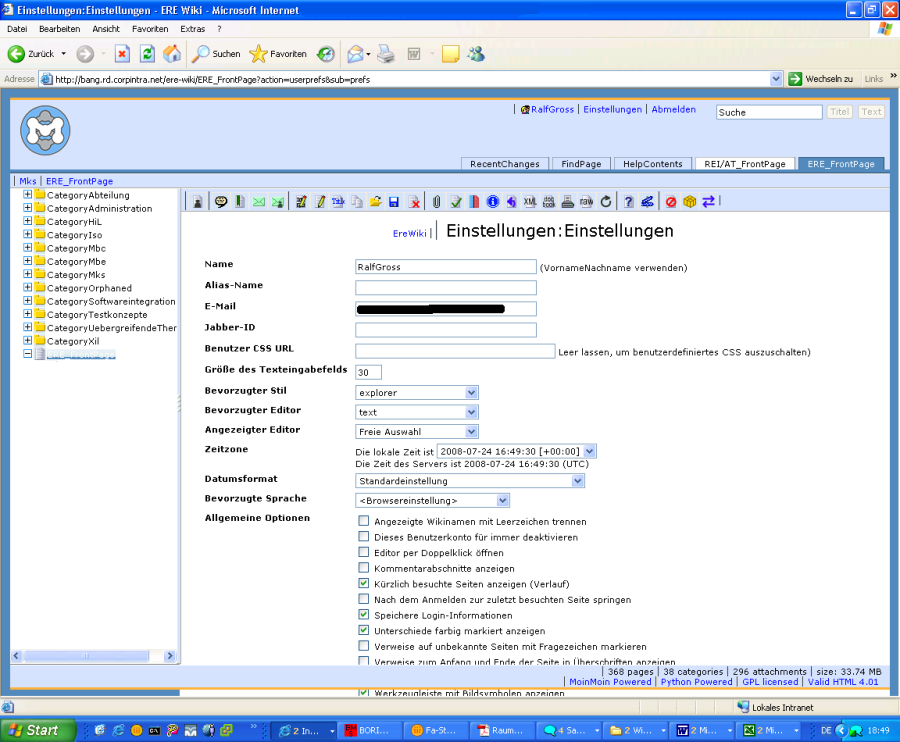Screen dimensions: 900x742
Task: Click the speech bubble comments icon in wiki toolbar
Action: 221,201
